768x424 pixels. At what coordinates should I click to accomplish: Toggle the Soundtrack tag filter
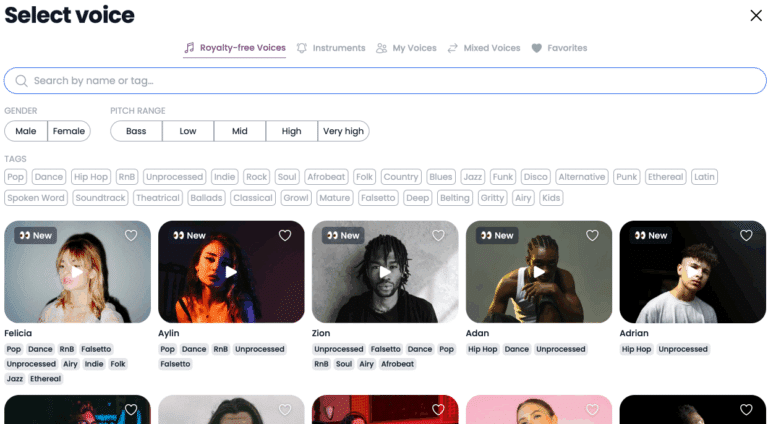100,198
